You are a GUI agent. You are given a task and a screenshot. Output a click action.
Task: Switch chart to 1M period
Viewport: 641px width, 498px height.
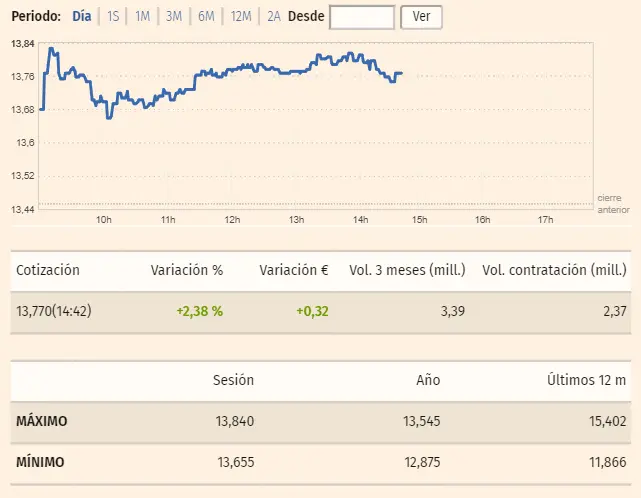pyautogui.click(x=142, y=17)
